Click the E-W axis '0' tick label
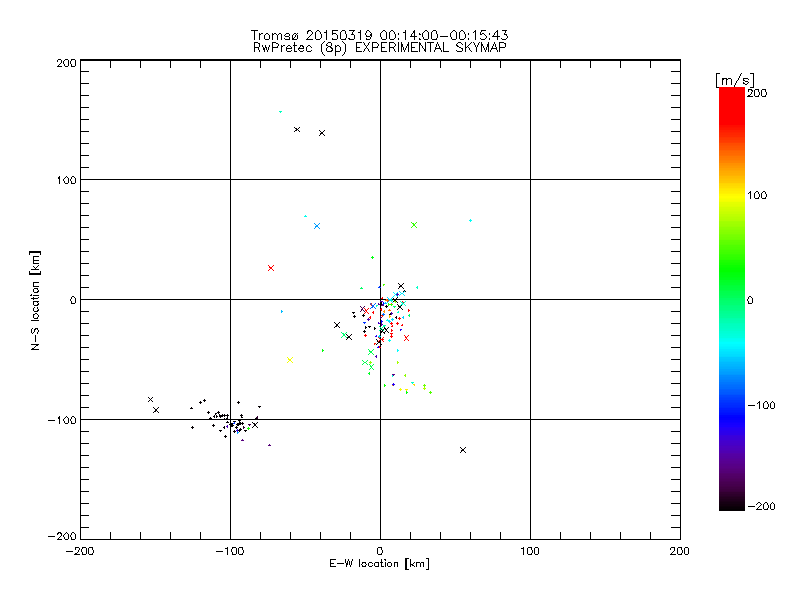800x600 pixels. point(380,551)
